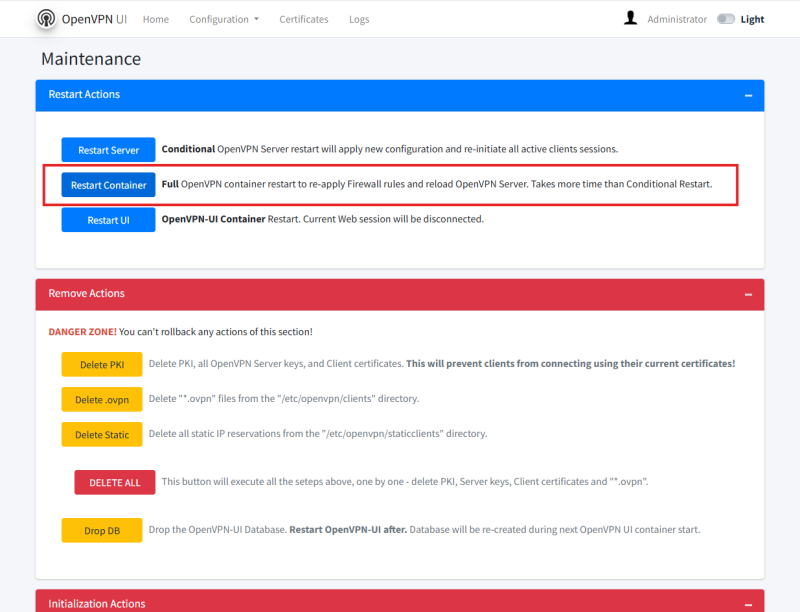Toggle the Light theme switch
Screen dimensions: 800x612
pyautogui.click(x=726, y=19)
